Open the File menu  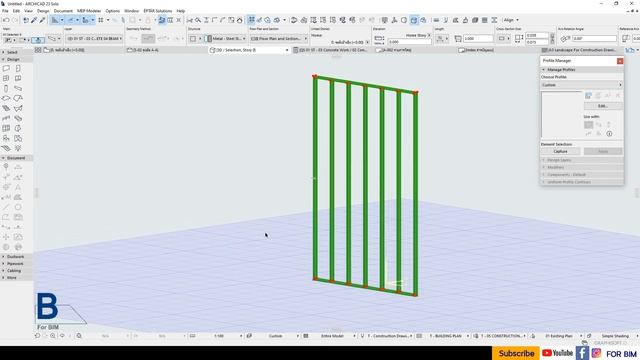click(x=5, y=11)
